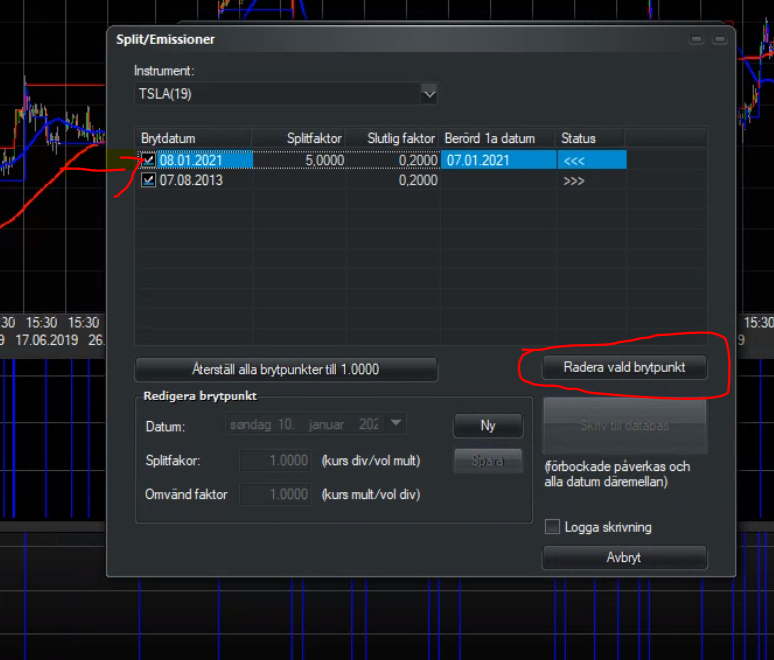This screenshot has width=774, height=660.
Task: Cancel the dialog with Avbryt
Action: point(624,557)
